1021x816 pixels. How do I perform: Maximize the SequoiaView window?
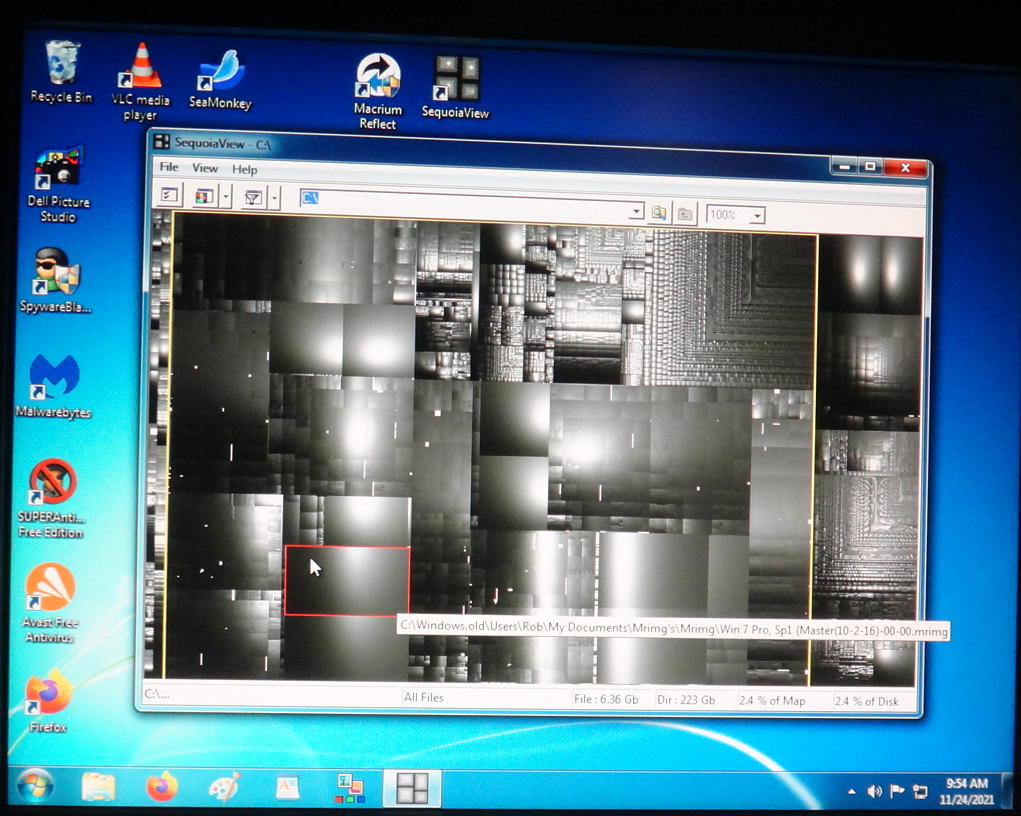(871, 167)
